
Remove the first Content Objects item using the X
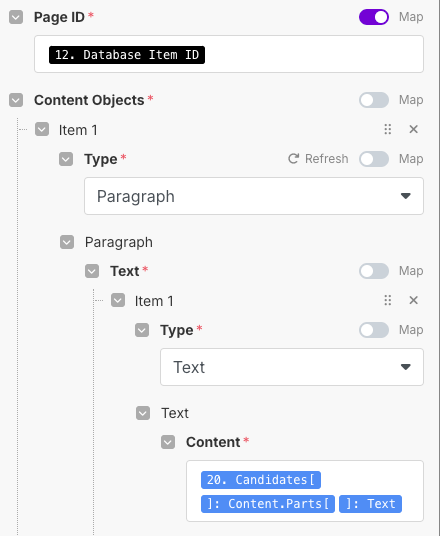click(413, 130)
